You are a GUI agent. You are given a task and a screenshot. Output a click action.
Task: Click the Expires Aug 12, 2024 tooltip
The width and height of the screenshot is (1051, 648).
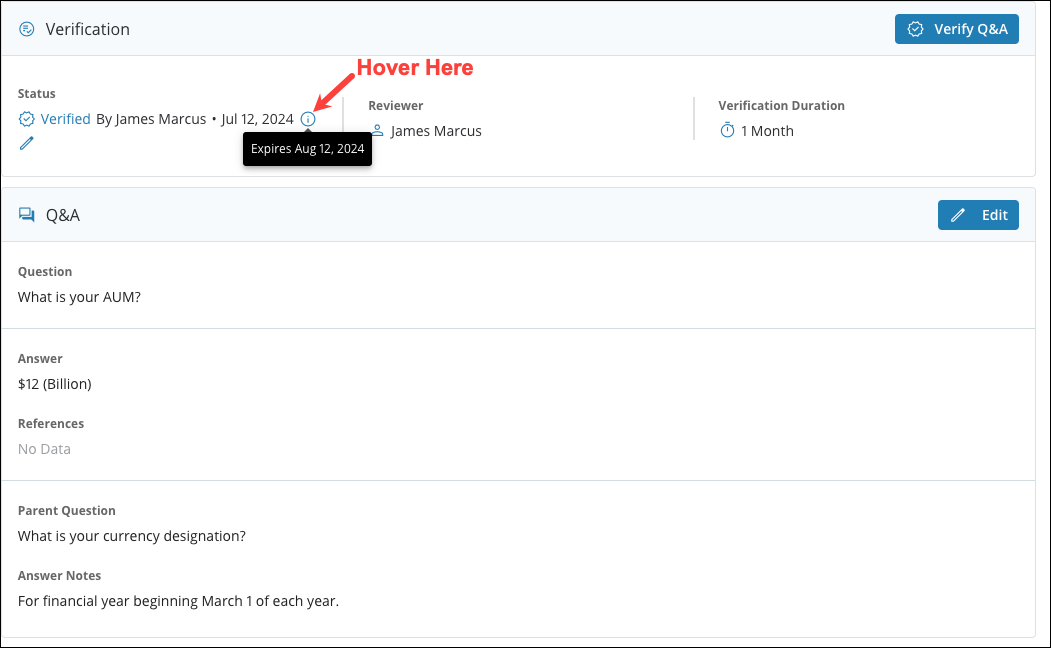(307, 149)
